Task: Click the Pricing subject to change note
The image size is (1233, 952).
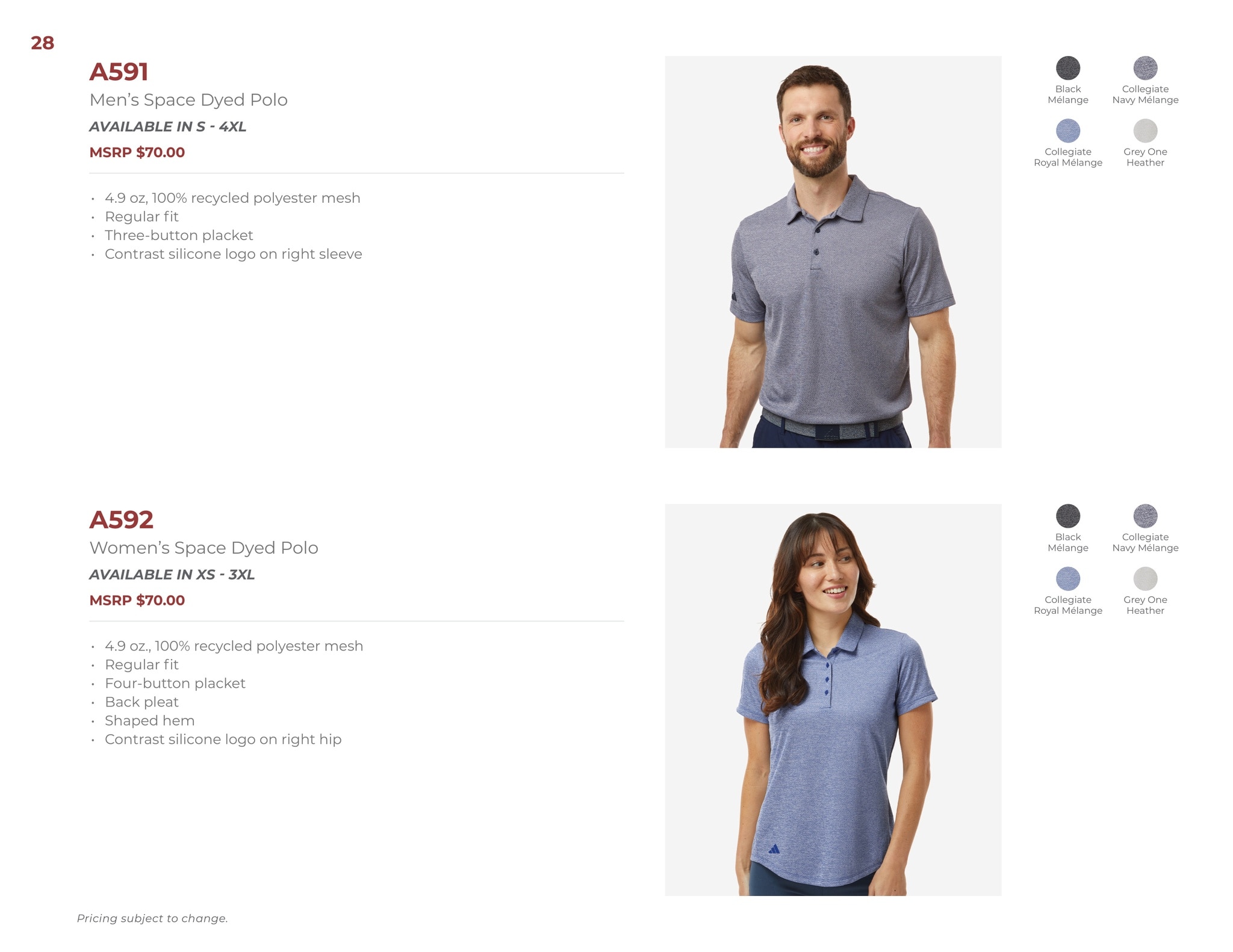Action: pos(152,918)
